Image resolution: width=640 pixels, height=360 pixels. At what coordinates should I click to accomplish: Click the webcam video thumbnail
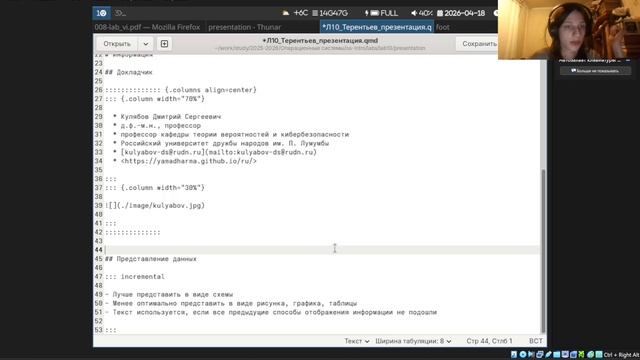point(569,29)
